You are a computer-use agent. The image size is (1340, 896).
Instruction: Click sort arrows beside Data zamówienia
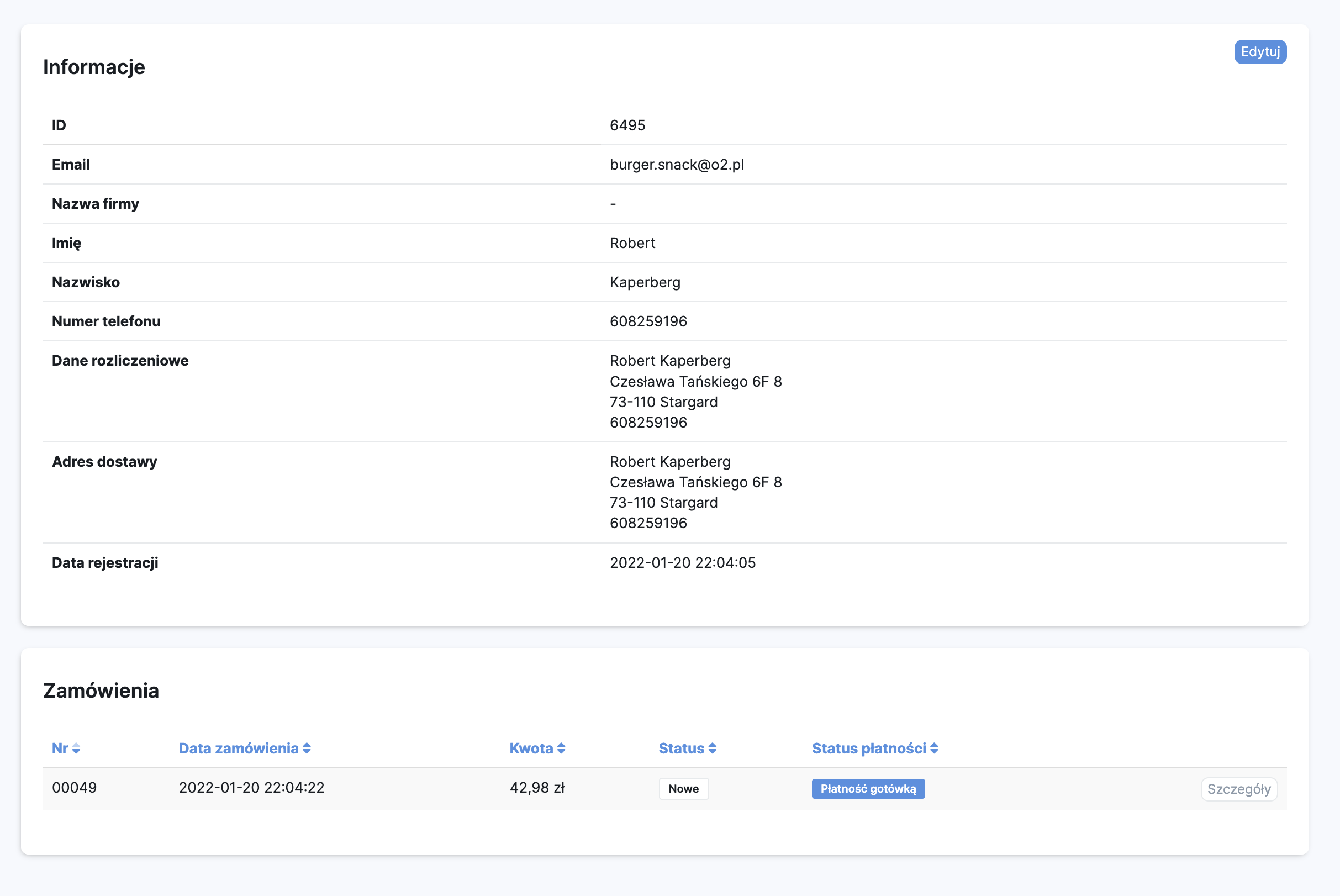pos(307,749)
